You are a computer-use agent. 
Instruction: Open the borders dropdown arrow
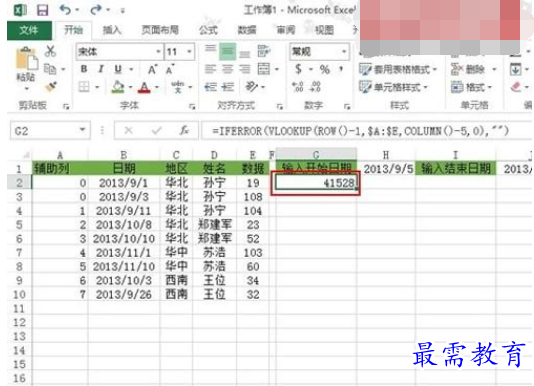point(97,87)
